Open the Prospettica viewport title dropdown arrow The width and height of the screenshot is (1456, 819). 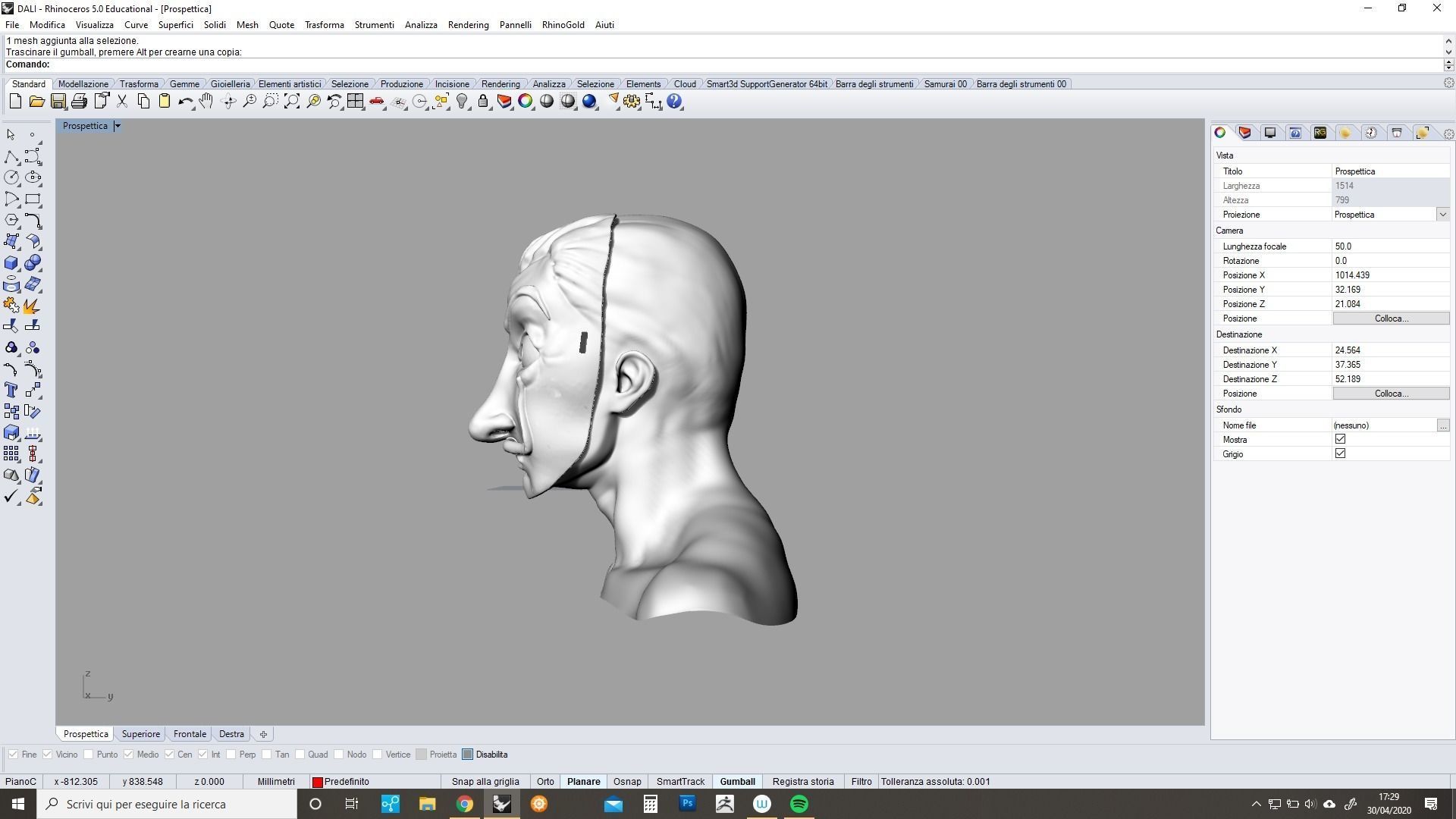(x=118, y=126)
